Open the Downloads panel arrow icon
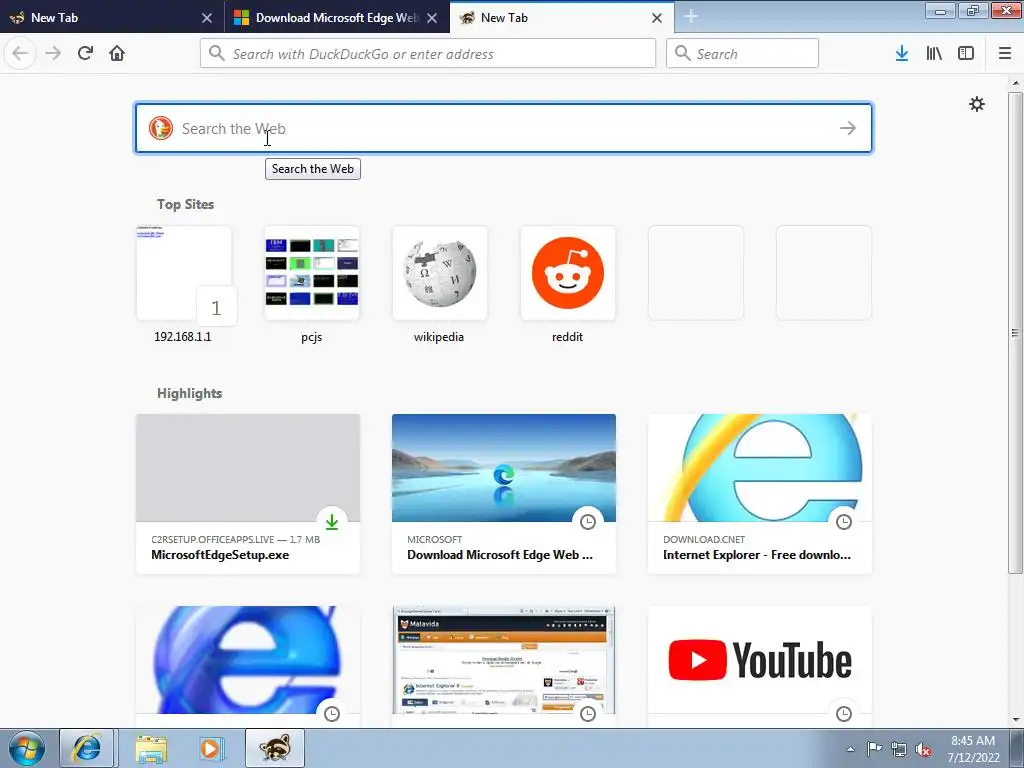The image size is (1024, 768). pyautogui.click(x=902, y=54)
